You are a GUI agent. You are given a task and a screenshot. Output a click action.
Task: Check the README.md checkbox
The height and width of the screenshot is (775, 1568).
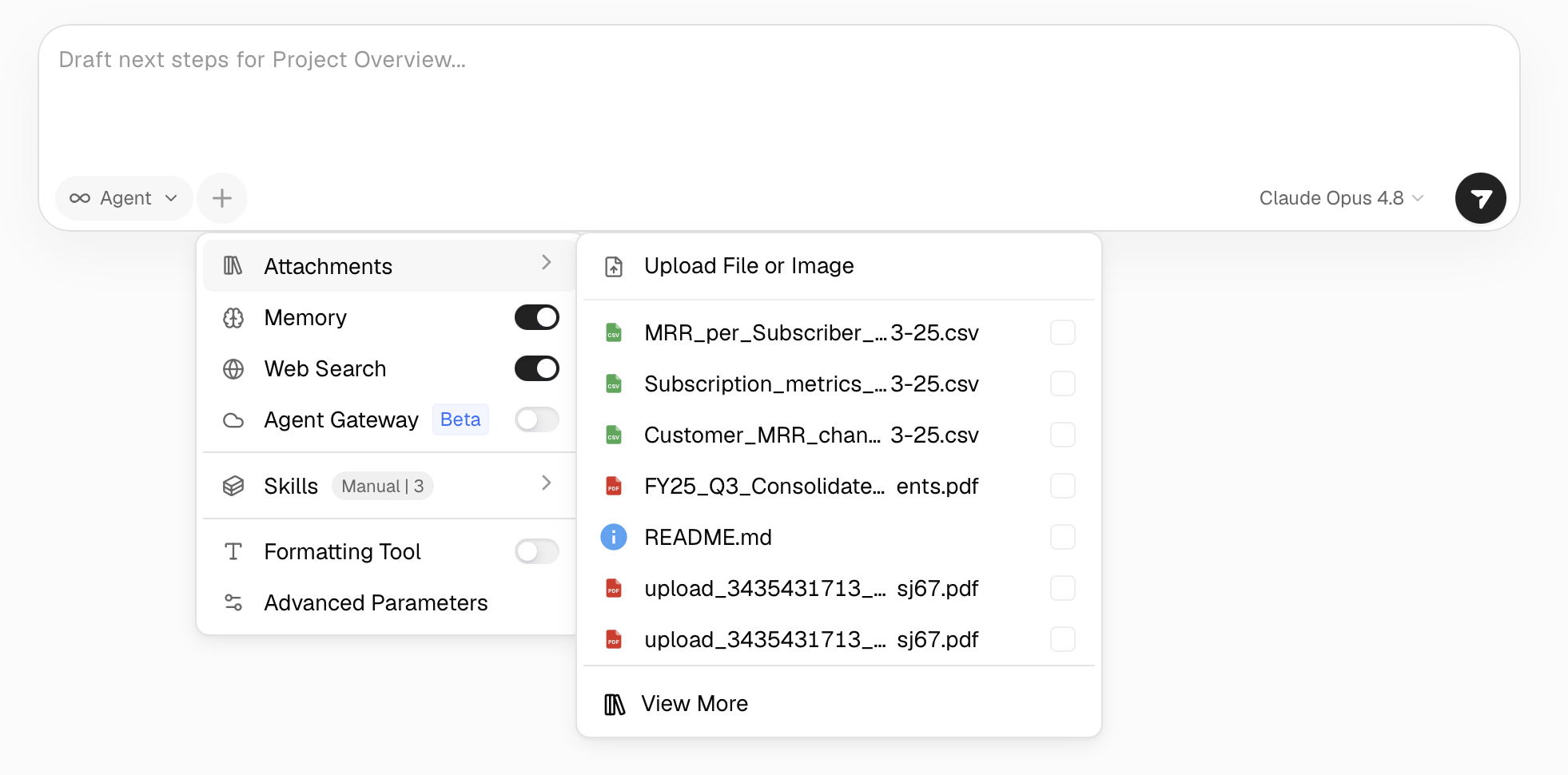coord(1063,537)
